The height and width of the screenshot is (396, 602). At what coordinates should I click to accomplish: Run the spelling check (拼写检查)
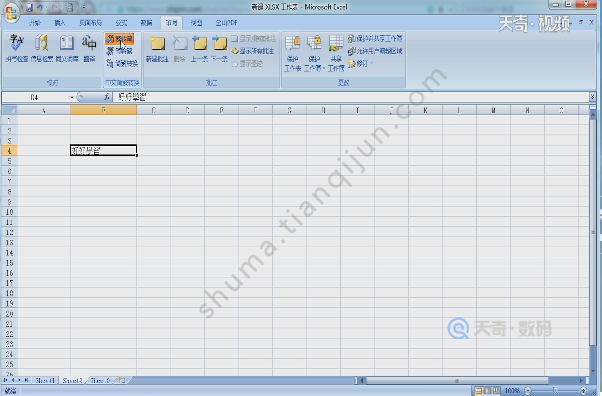pos(17,48)
